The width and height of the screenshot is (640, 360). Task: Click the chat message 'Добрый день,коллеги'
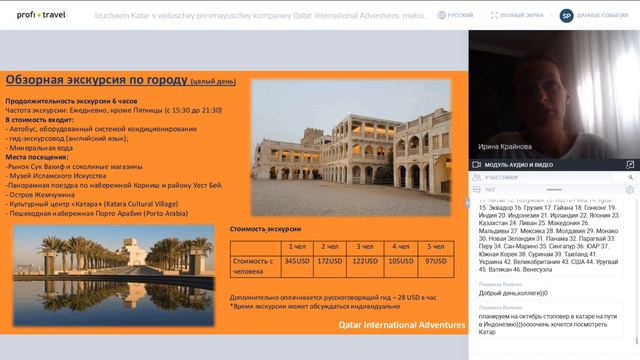513,293
